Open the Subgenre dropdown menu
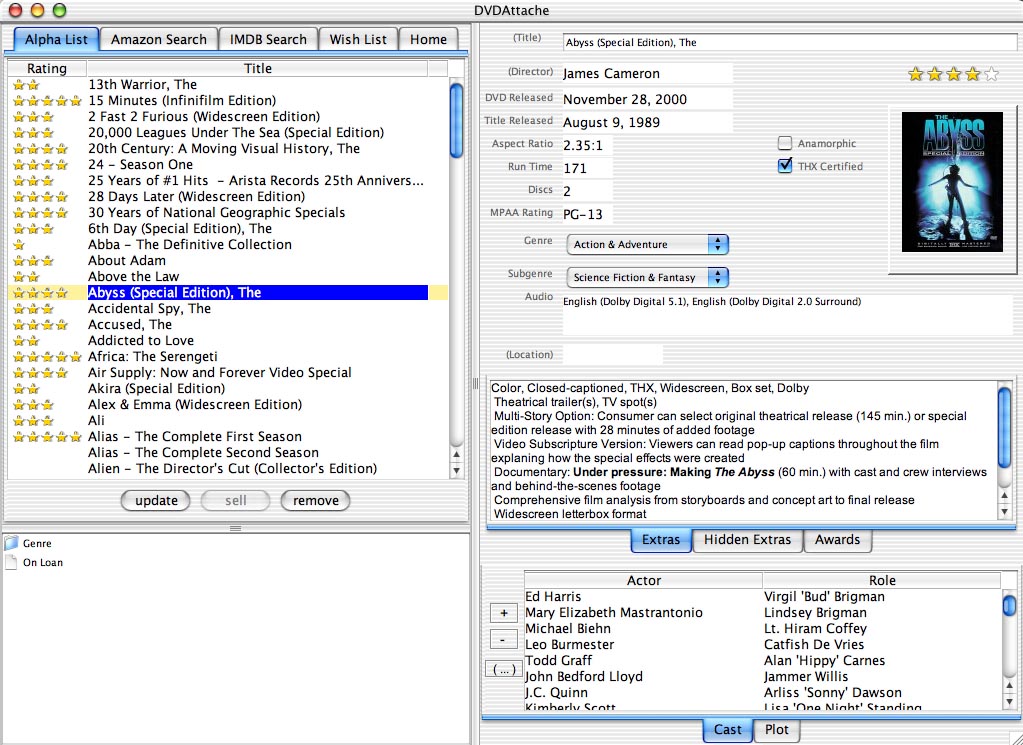Screen dimensions: 1023x745 (648, 277)
